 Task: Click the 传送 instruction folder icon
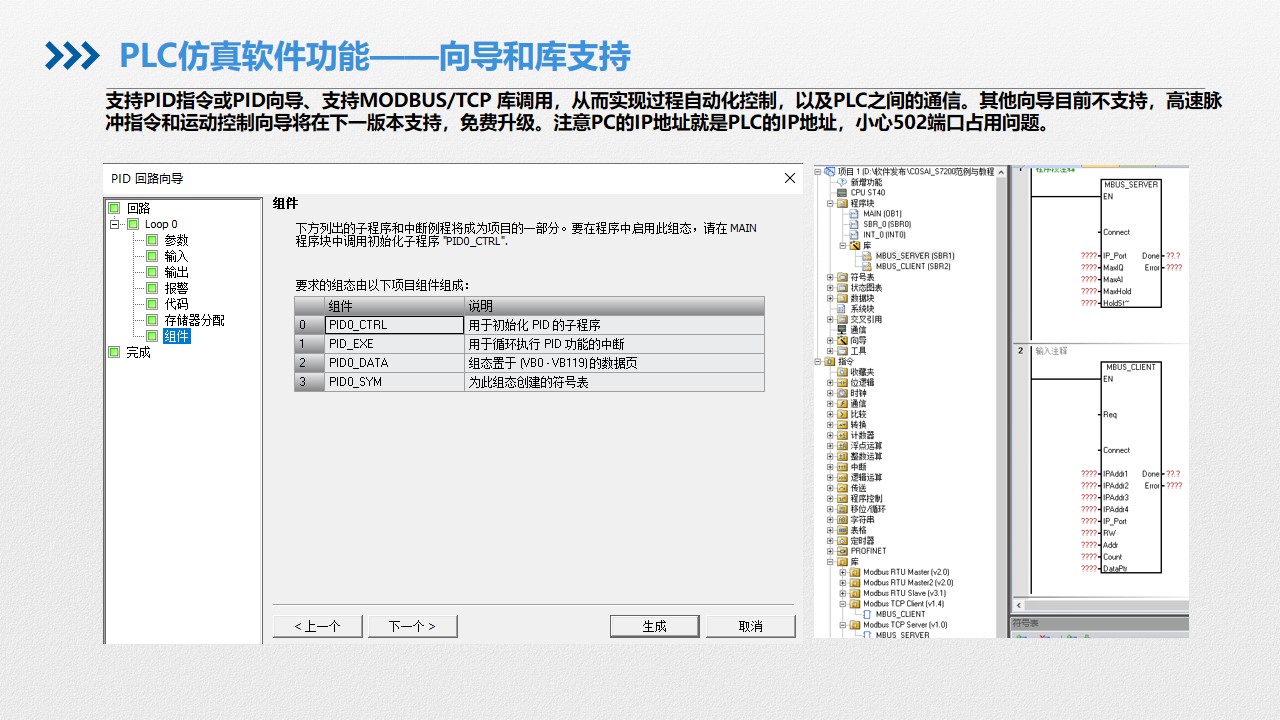tap(842, 488)
